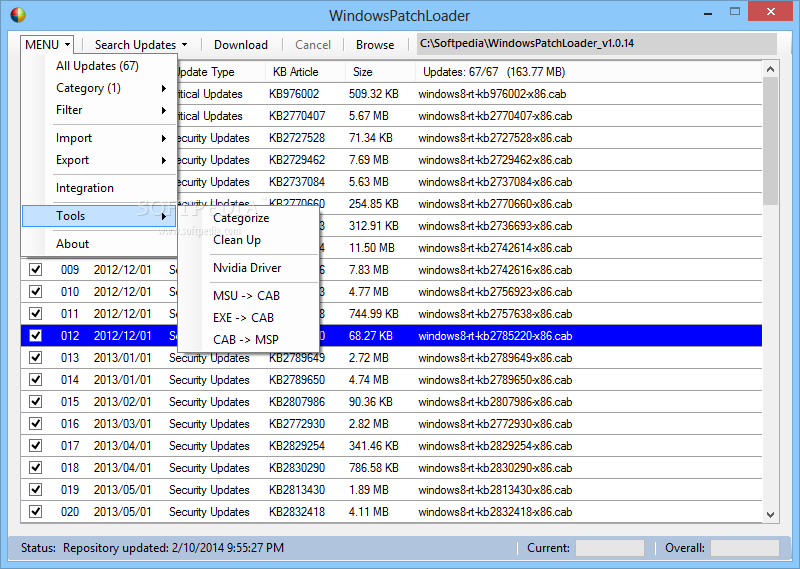800x569 pixels.
Task: Click the 786.58 KB size cell
Action: (373, 467)
